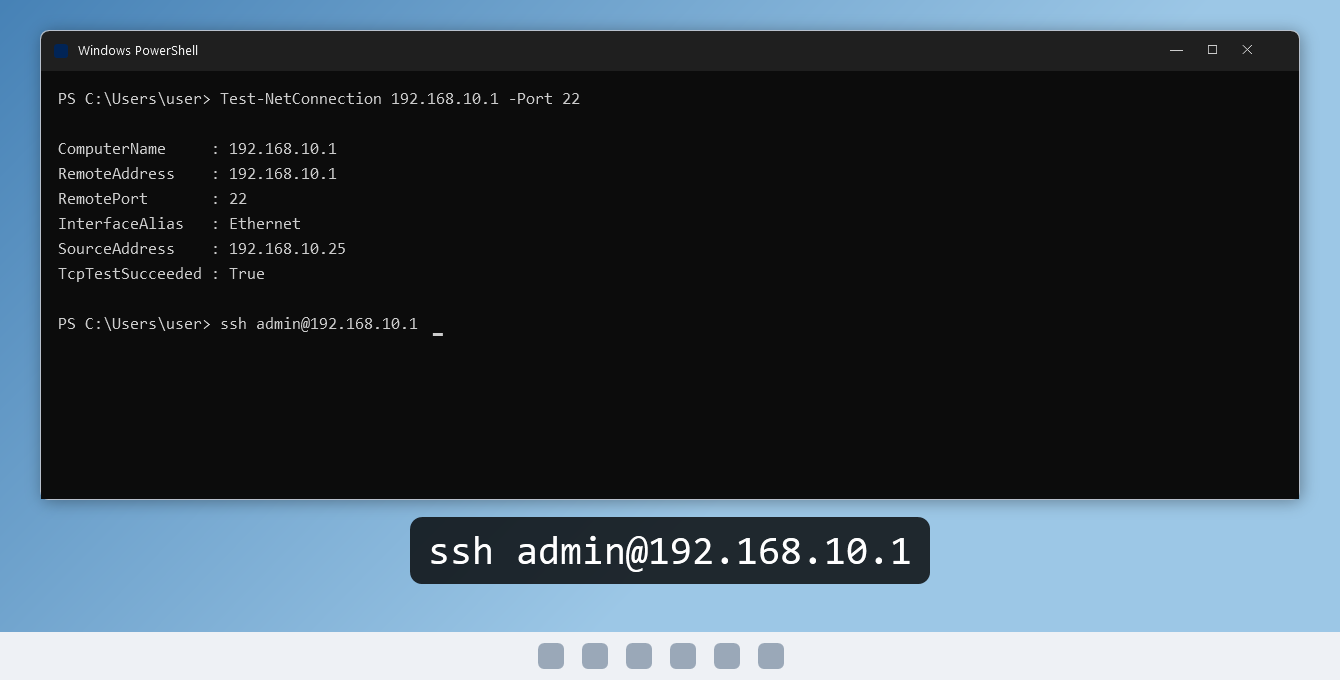Viewport: 1340px width, 680px height.
Task: Maximize the Windows PowerShell window
Action: [1212, 50]
